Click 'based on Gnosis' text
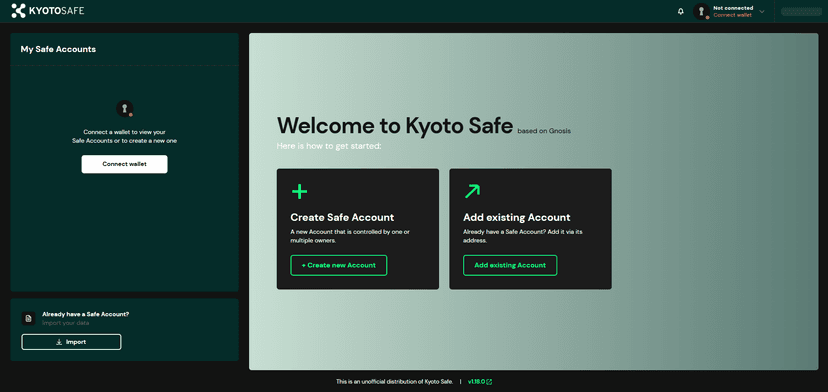Viewport: 828px width, 392px height. coord(544,131)
